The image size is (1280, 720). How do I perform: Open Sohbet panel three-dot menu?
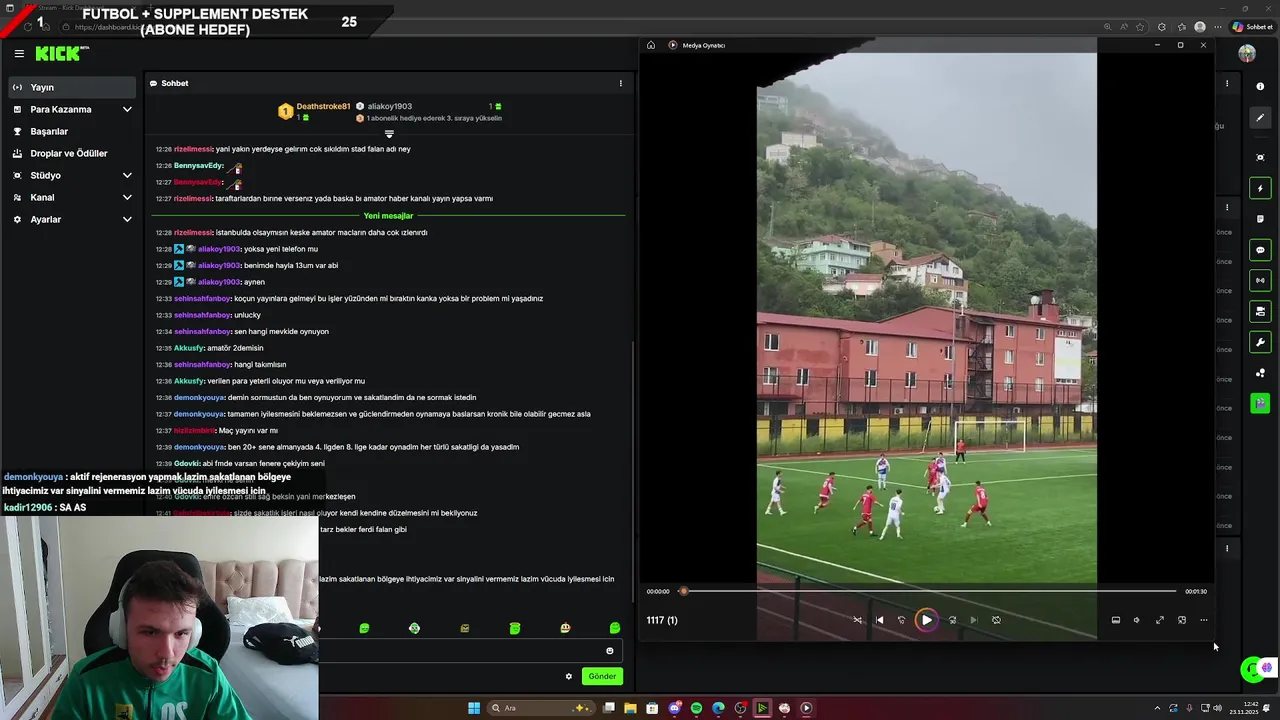click(620, 83)
